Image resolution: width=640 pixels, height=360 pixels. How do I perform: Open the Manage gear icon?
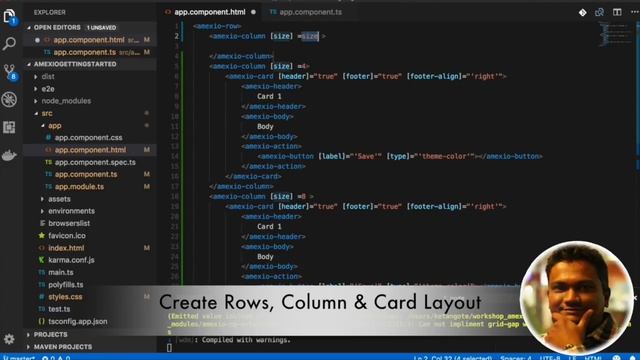[9, 339]
